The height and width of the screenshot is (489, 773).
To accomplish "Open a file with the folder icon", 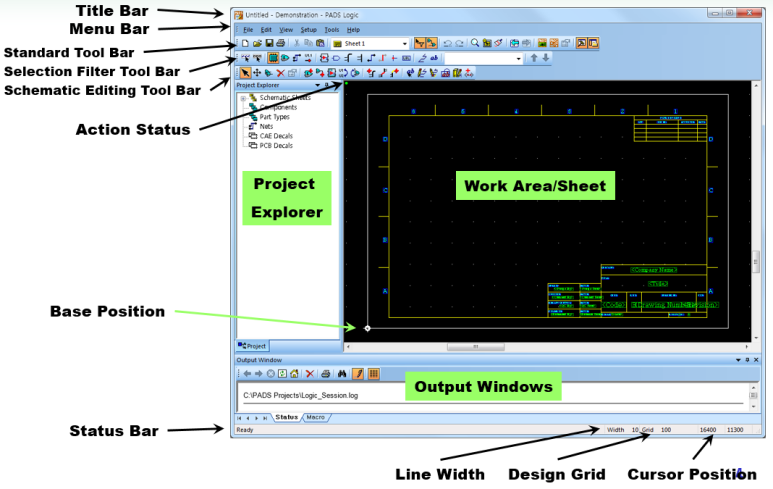I will 257,43.
